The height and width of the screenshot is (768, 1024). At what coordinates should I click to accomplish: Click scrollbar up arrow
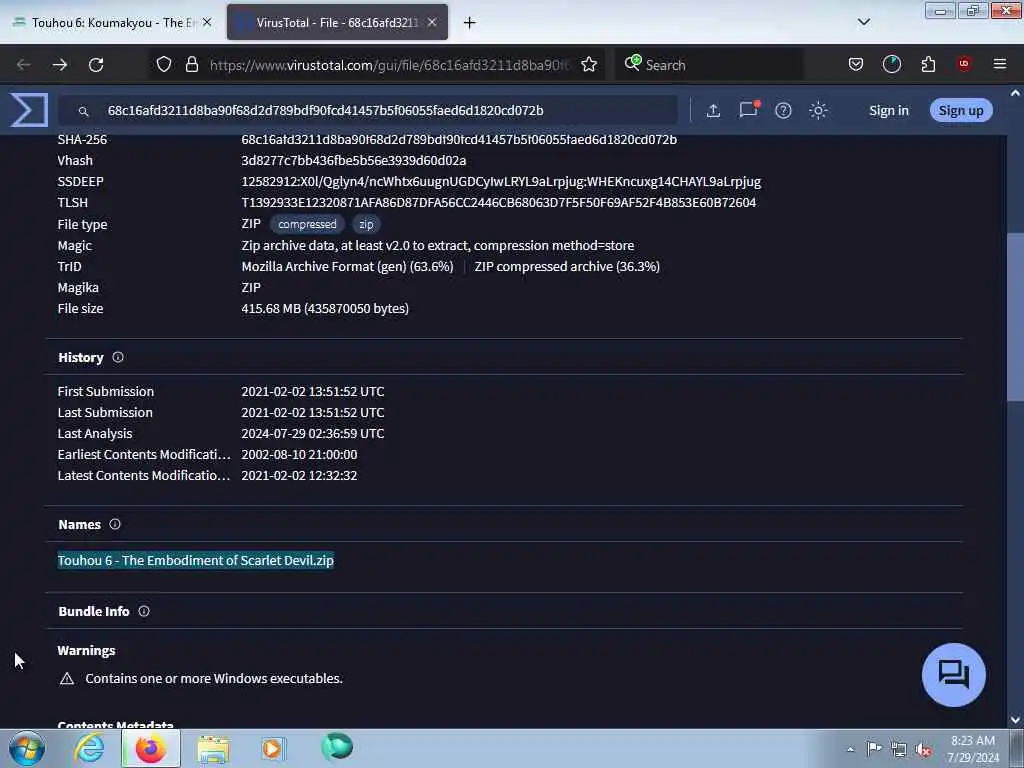click(x=1015, y=93)
